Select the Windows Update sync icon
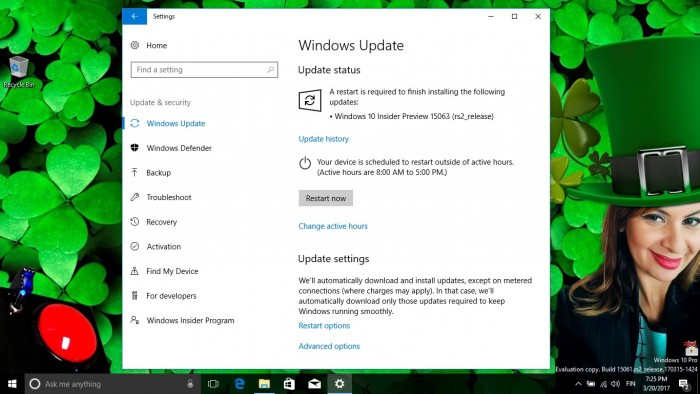Image resolution: width=700 pixels, height=394 pixels. pyautogui.click(x=135, y=123)
